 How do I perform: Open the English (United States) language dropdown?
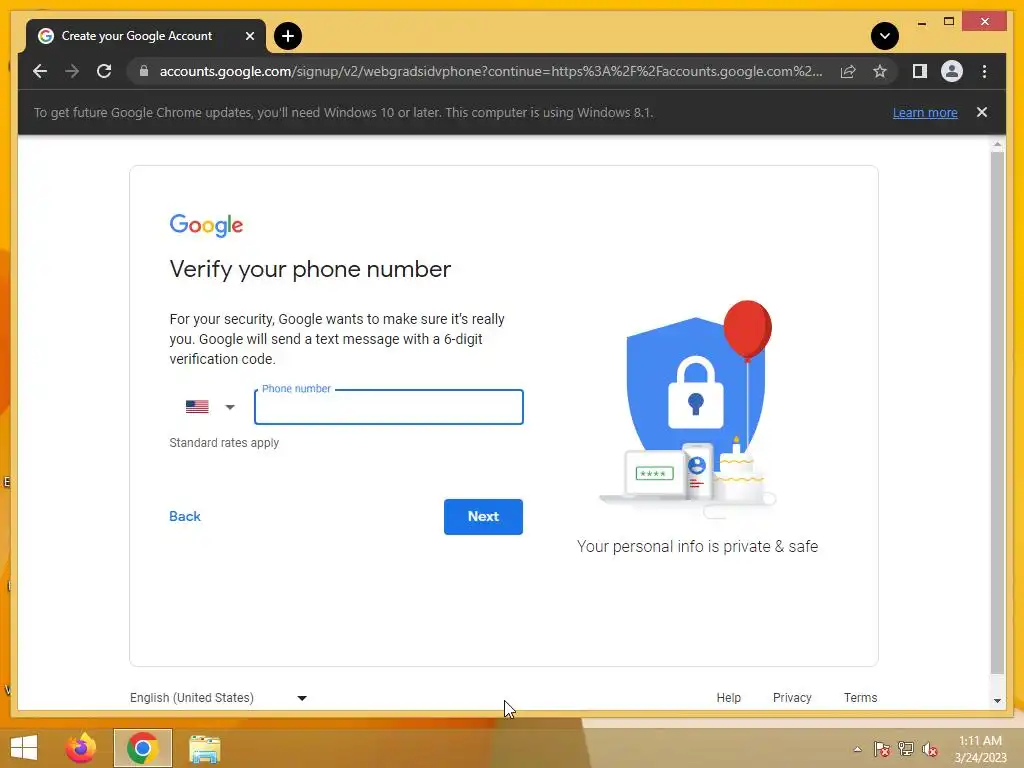pyautogui.click(x=218, y=697)
